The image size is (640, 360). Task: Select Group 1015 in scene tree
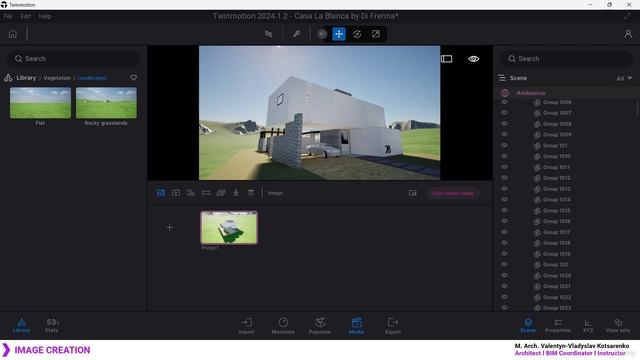pyautogui.click(x=556, y=211)
